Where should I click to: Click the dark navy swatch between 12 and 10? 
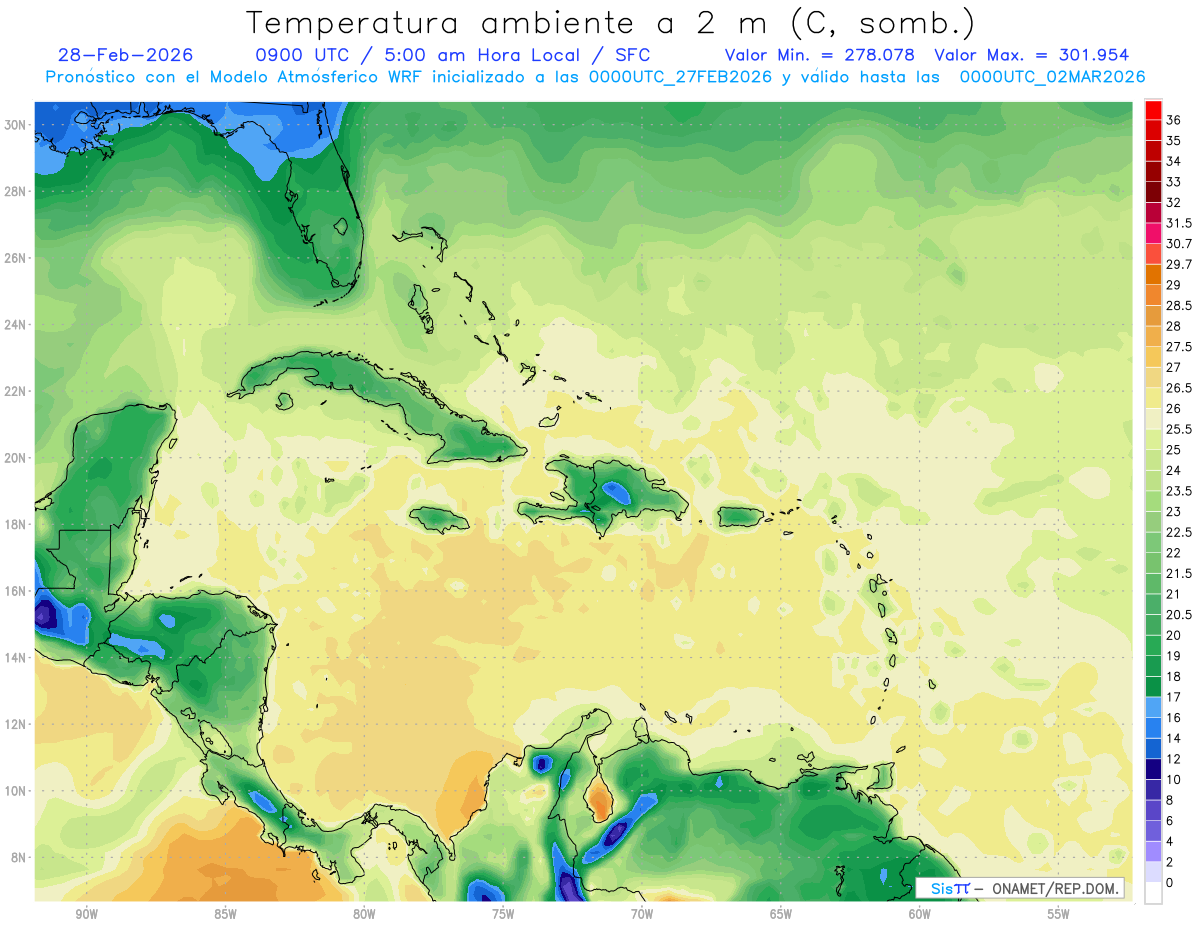pyautogui.click(x=1153, y=769)
